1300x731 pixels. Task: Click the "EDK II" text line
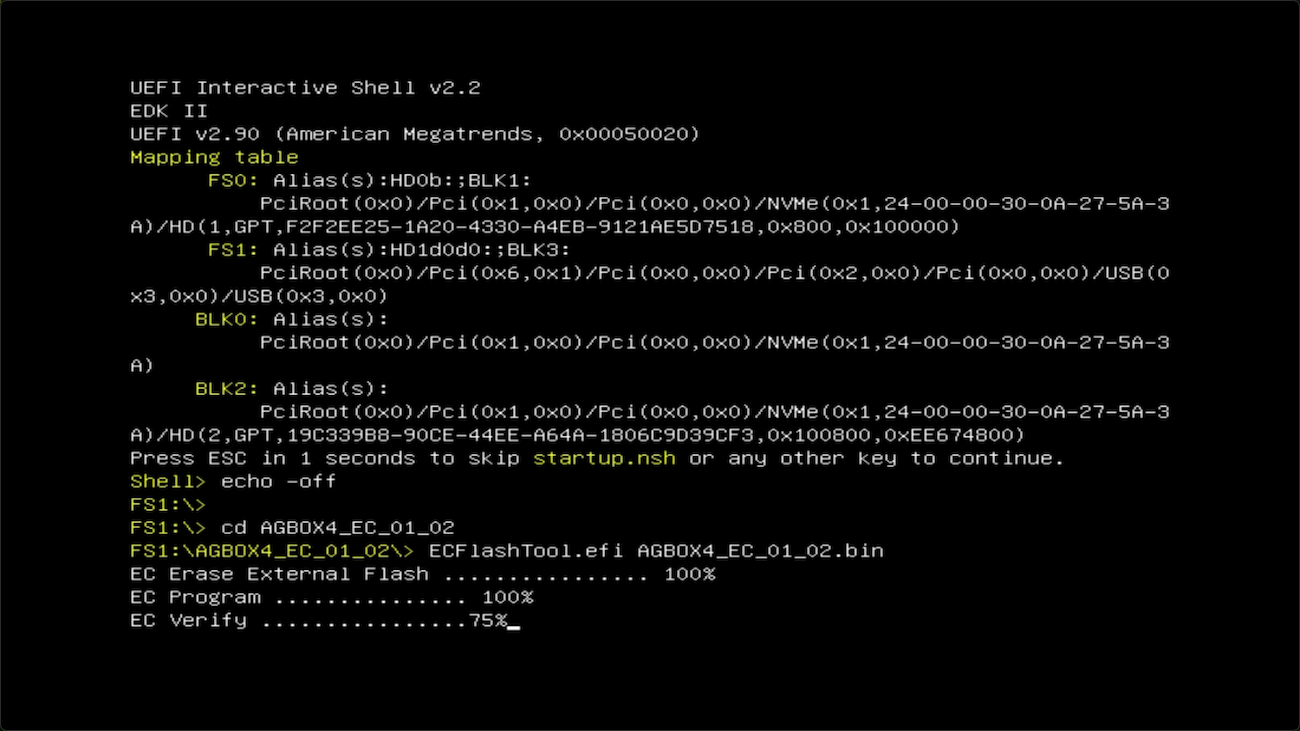coord(168,111)
